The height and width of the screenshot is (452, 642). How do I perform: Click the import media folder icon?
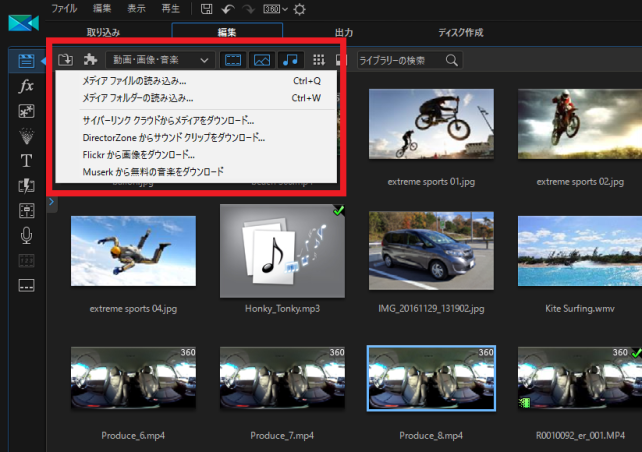coord(66,60)
